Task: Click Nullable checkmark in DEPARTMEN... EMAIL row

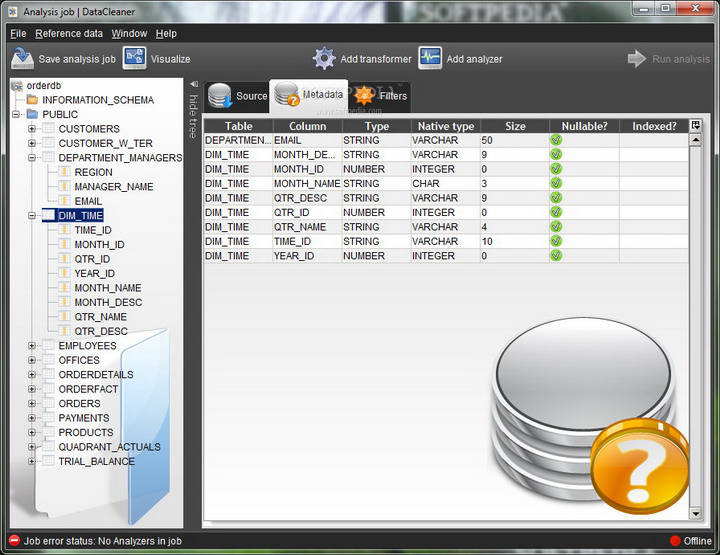Action: 556,140
